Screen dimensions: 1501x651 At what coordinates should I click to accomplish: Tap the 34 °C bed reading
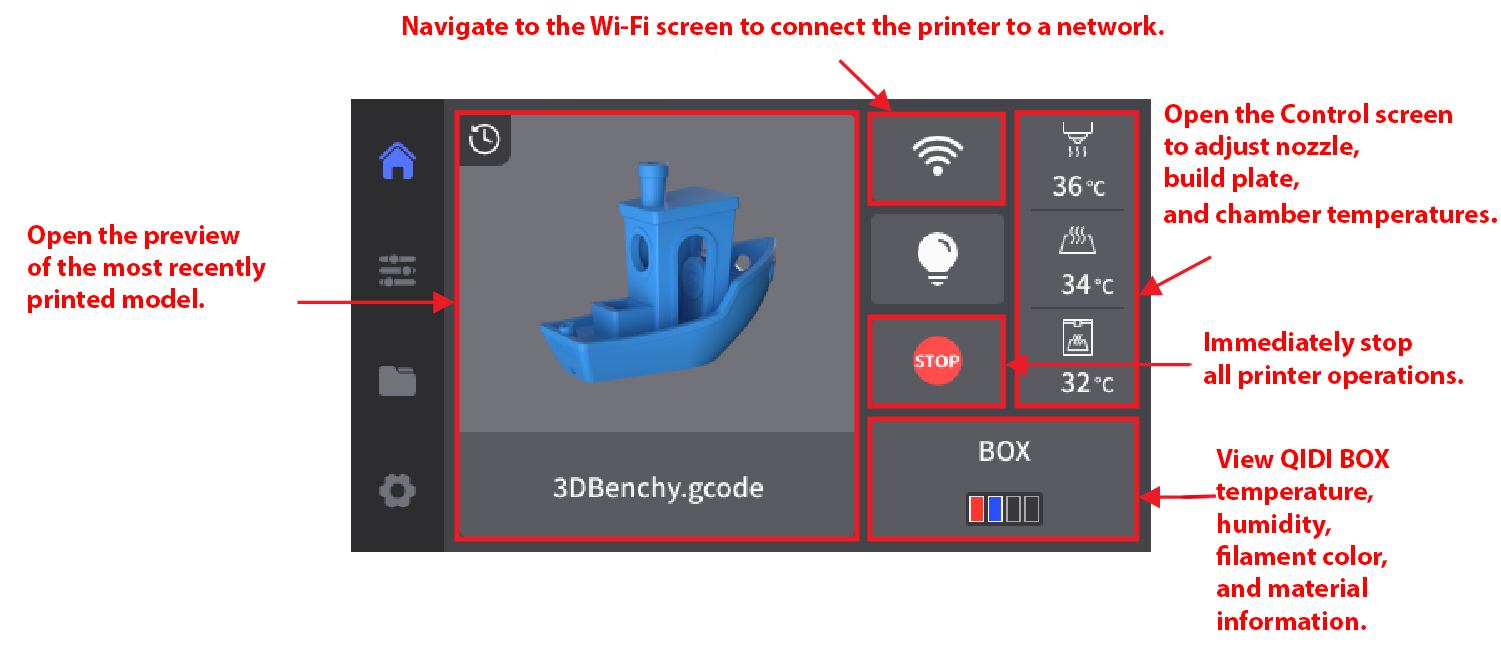tap(1086, 285)
